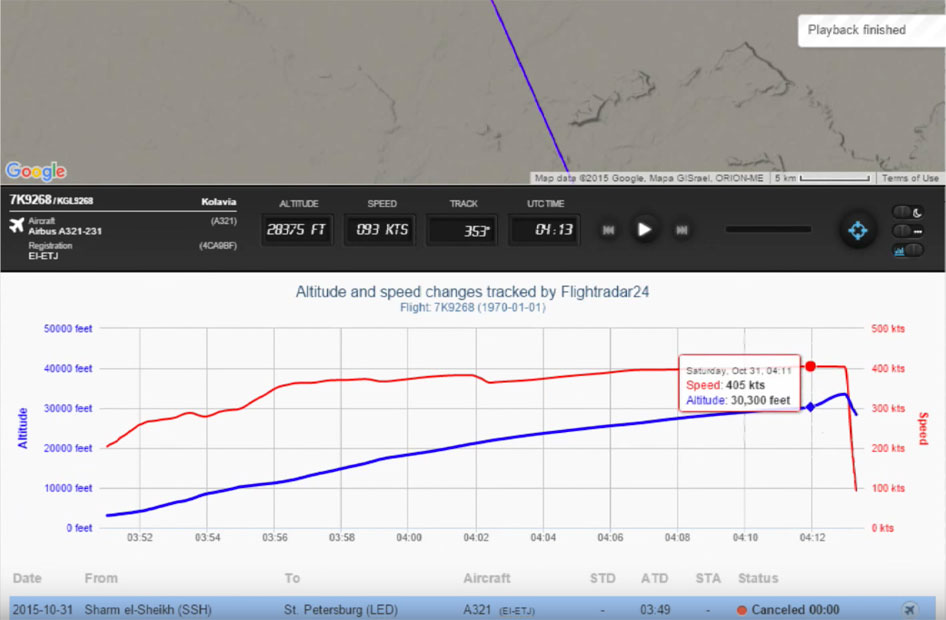The width and height of the screenshot is (946, 620).
Task: Click registration EI-ETJ
Action: tap(43, 256)
